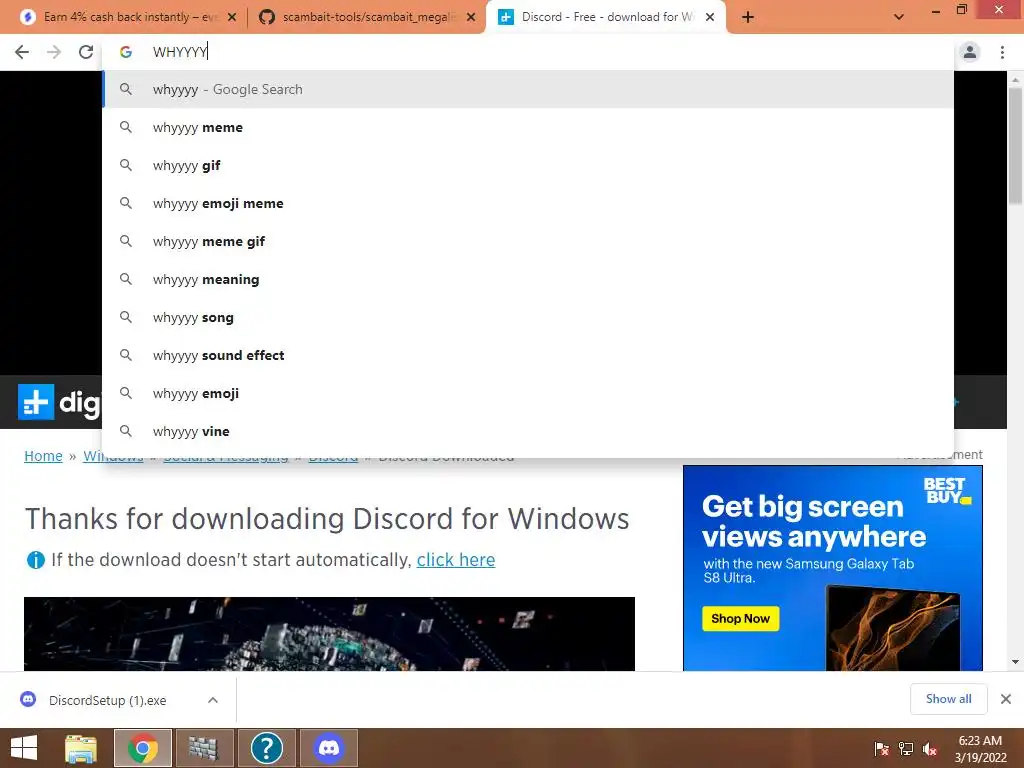Click the Chrome taskbar icon
Image resolution: width=1024 pixels, height=768 pixels.
coord(143,748)
